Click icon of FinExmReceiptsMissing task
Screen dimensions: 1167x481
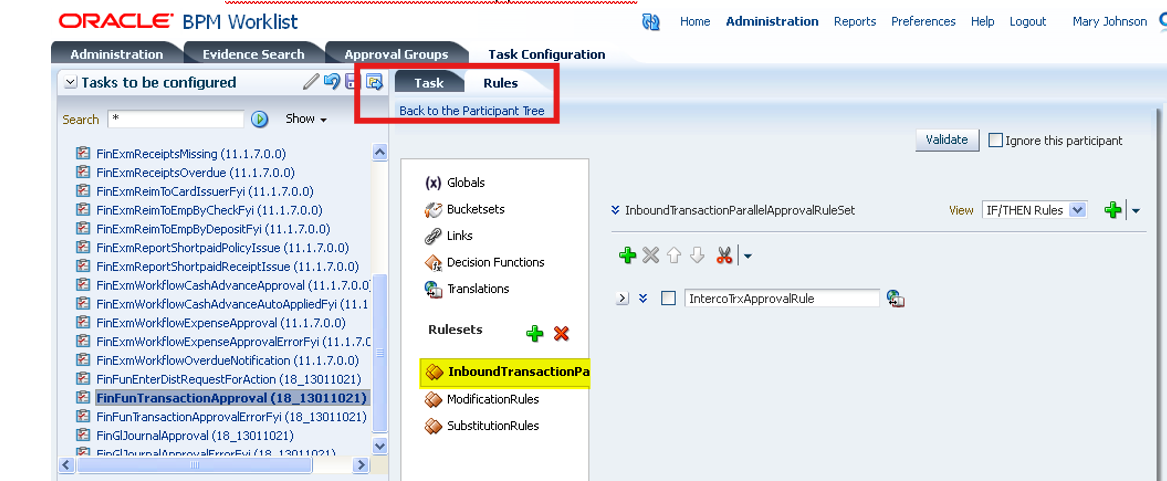83,154
